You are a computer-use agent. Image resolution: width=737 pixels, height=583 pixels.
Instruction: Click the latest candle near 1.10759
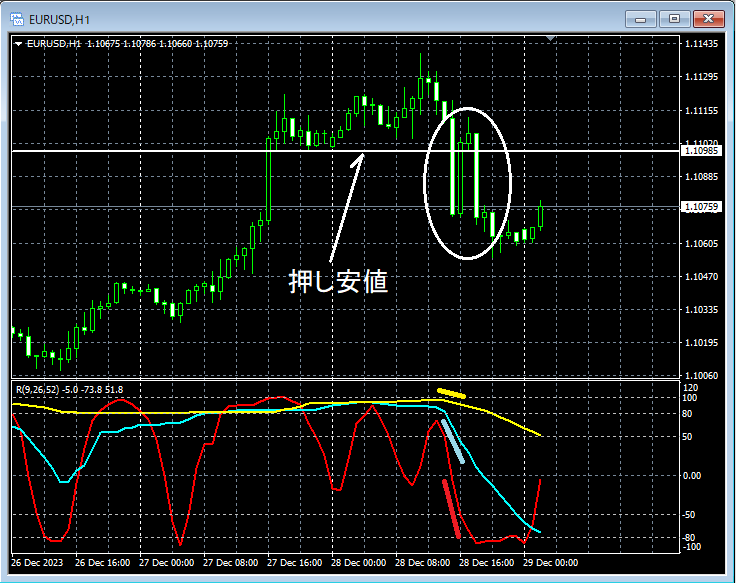[541, 216]
